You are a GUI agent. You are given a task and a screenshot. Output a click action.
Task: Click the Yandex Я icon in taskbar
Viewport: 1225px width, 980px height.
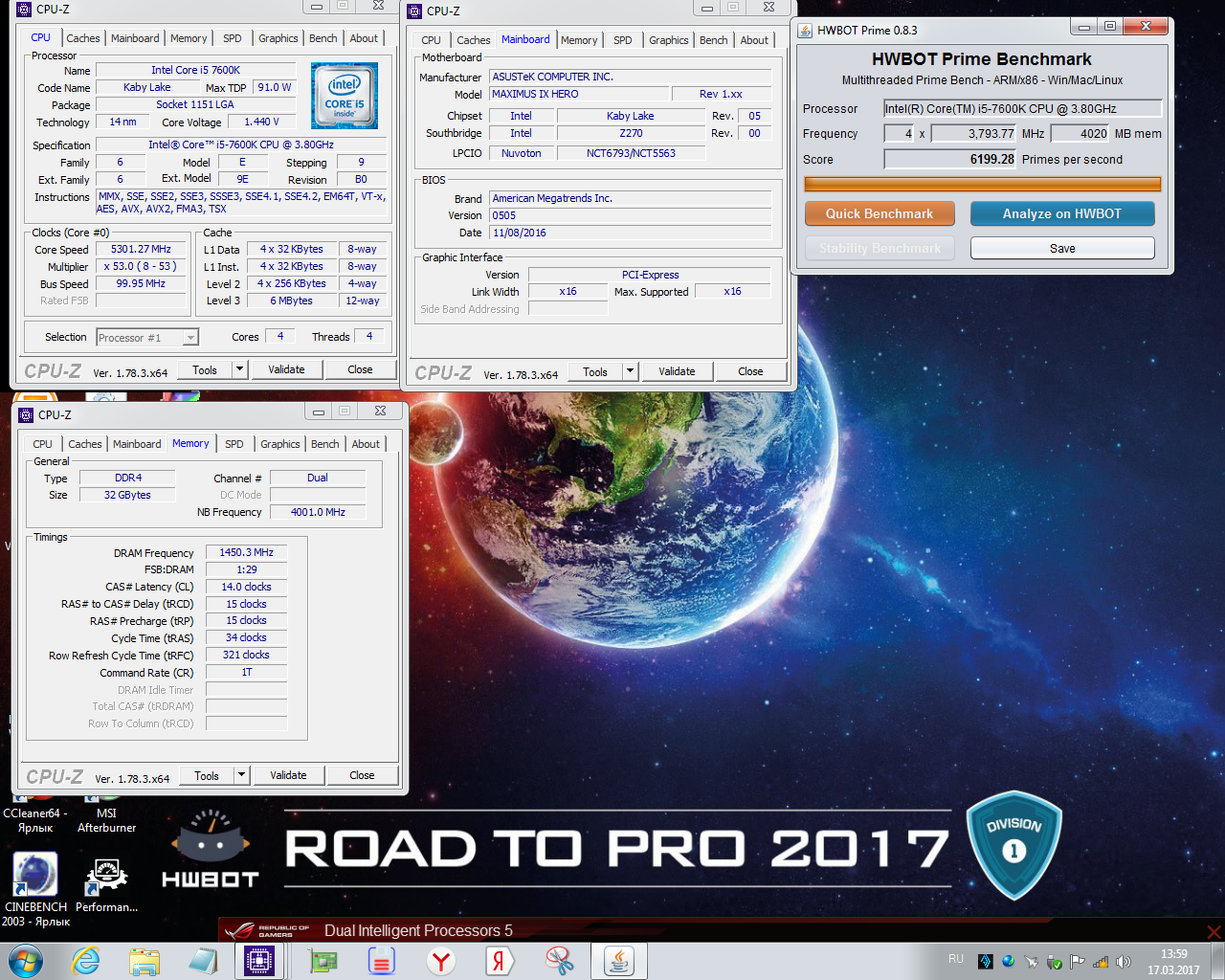point(499,961)
